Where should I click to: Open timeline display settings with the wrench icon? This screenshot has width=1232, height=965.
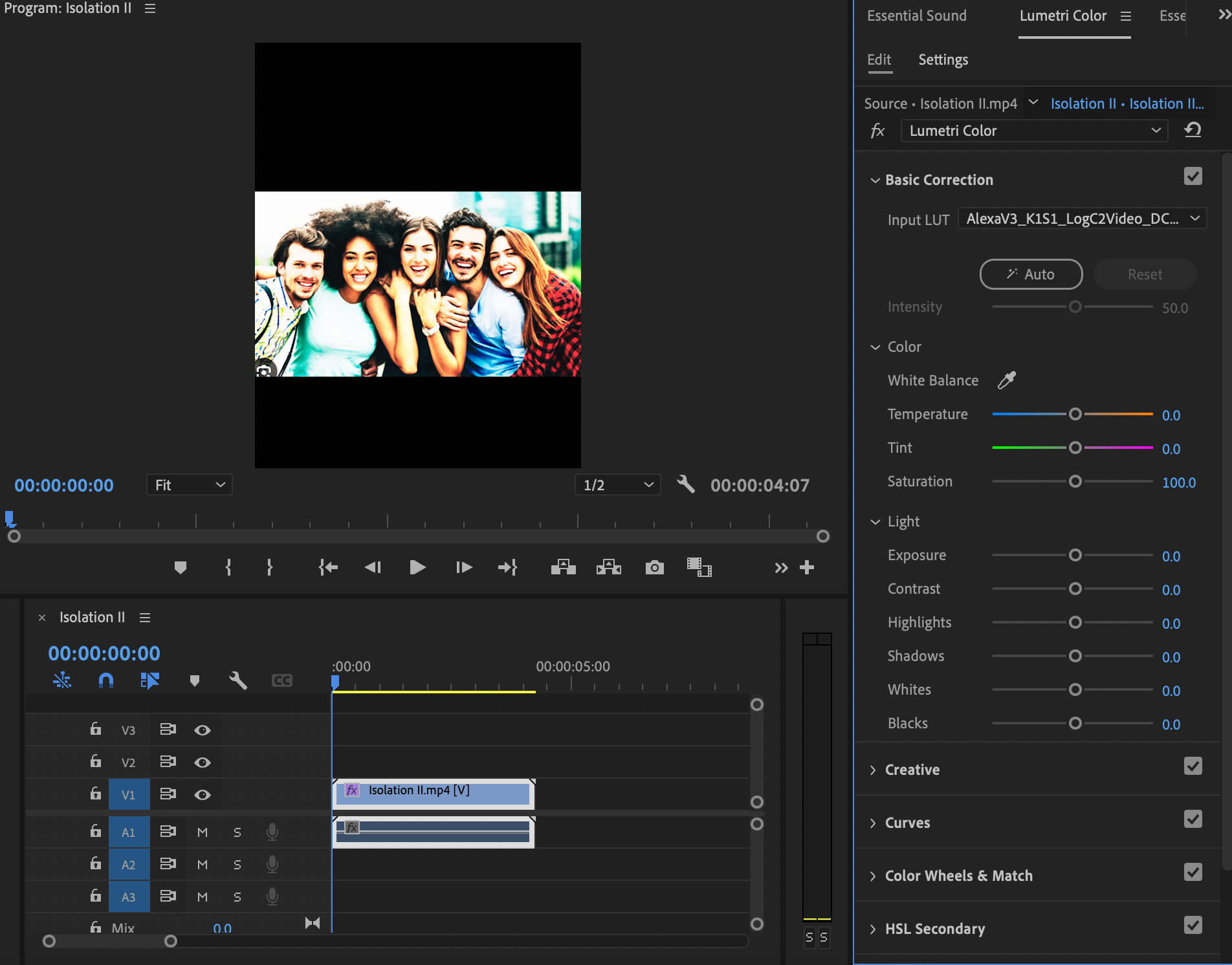(237, 680)
